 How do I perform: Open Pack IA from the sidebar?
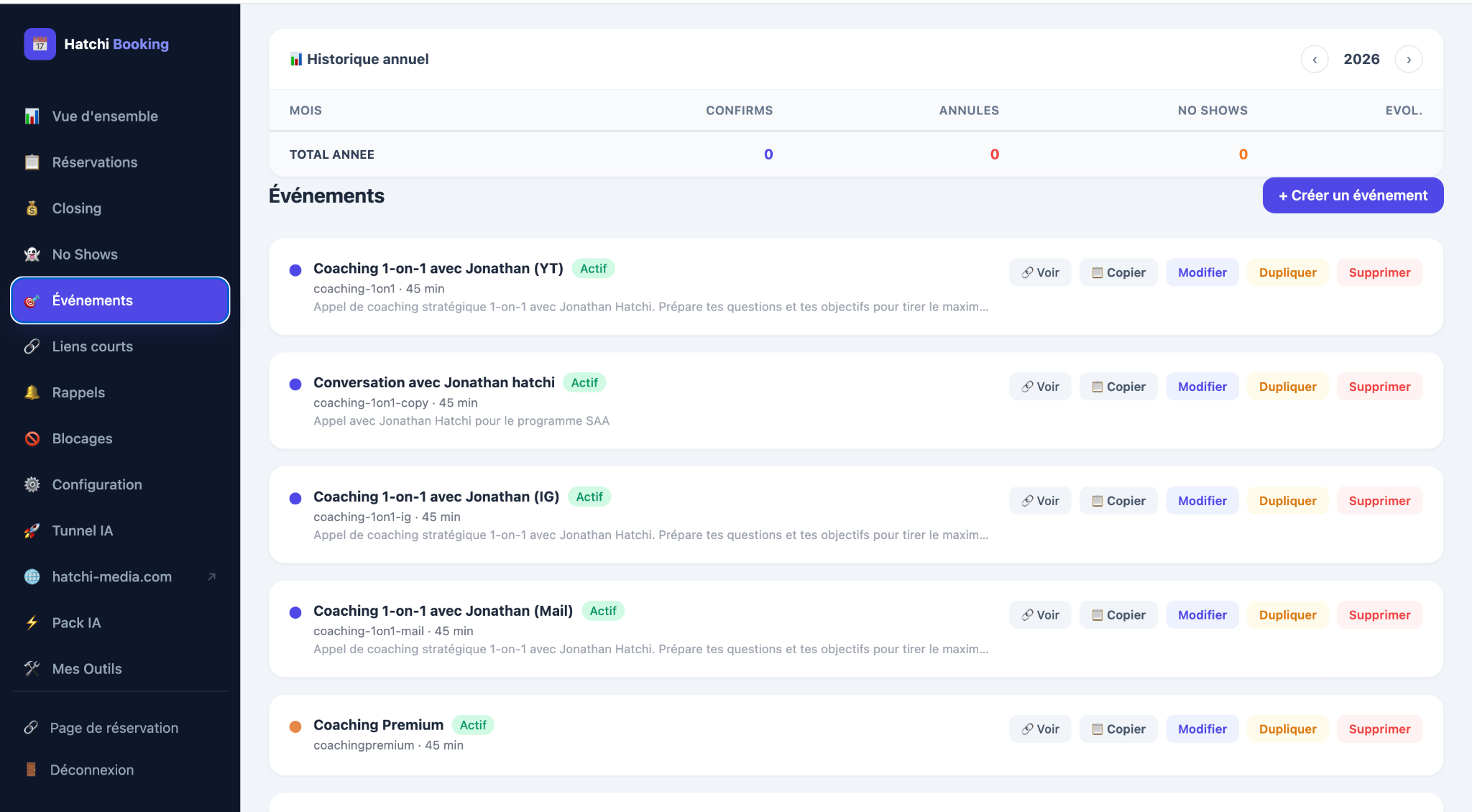coord(120,622)
